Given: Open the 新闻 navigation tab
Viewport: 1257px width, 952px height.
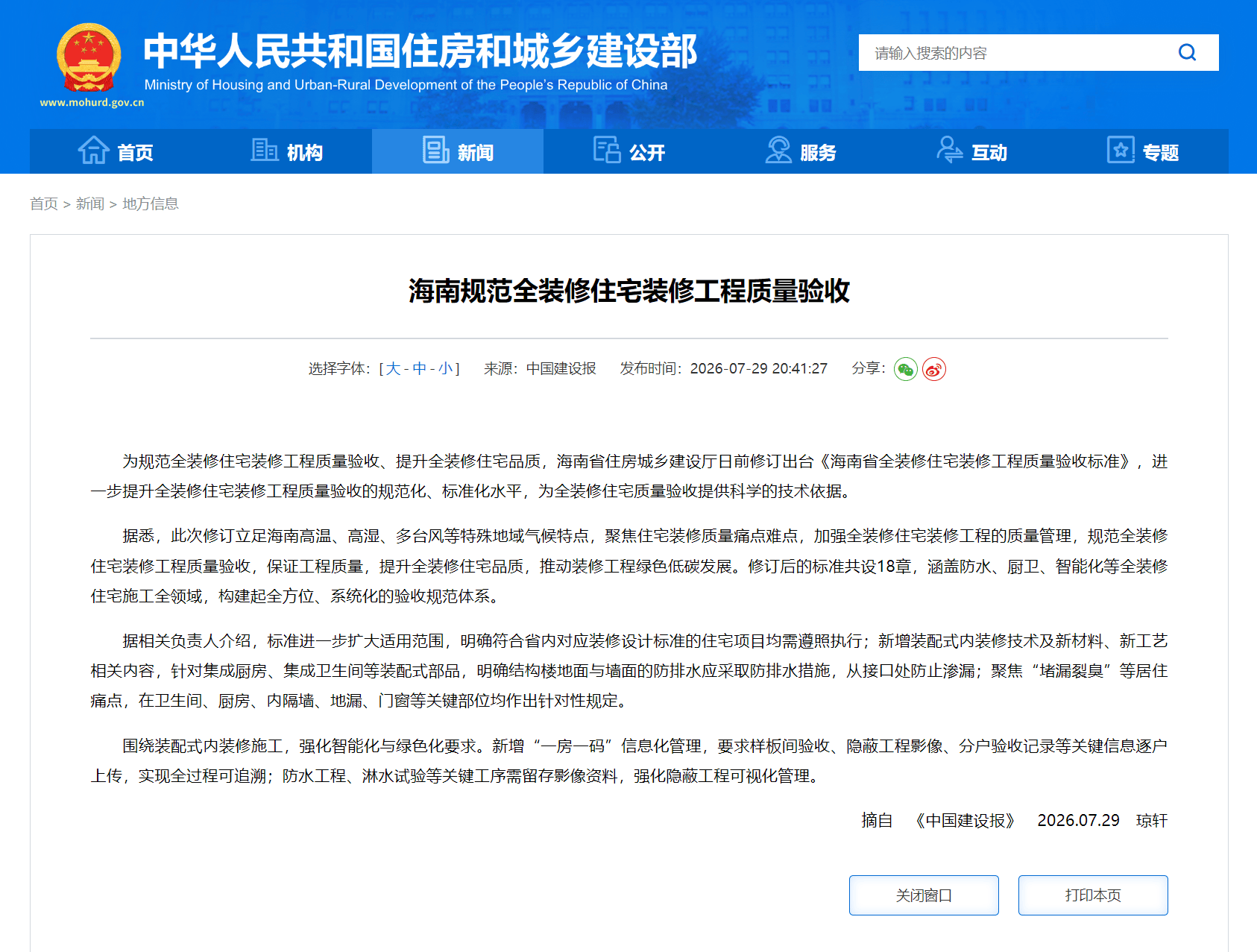Looking at the screenshot, I should pos(458,151).
